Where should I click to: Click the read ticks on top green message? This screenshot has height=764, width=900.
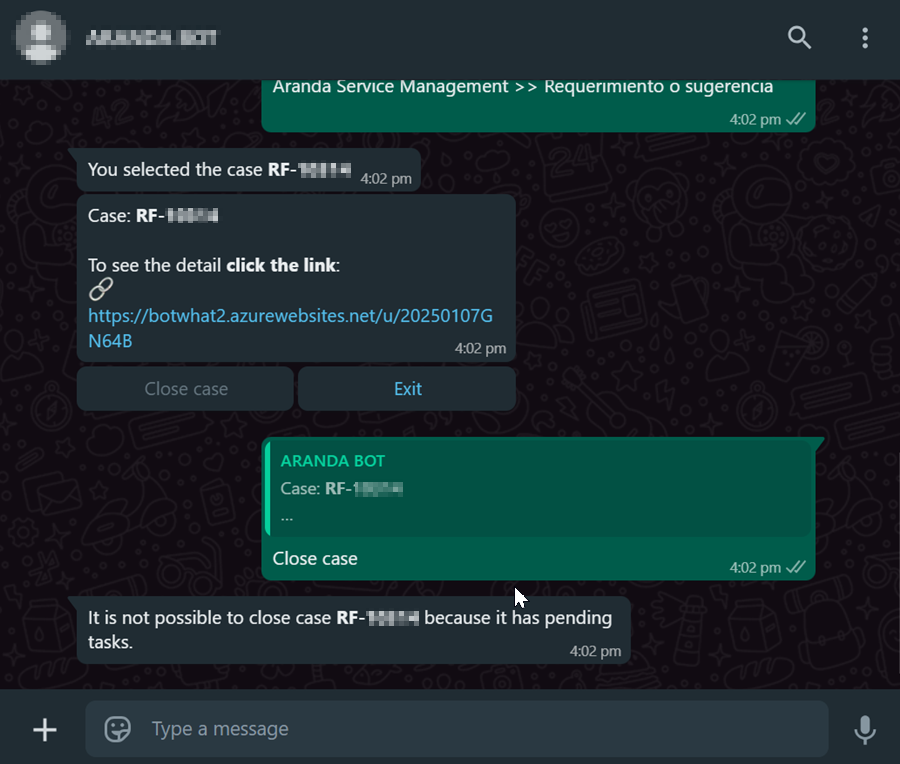click(796, 119)
